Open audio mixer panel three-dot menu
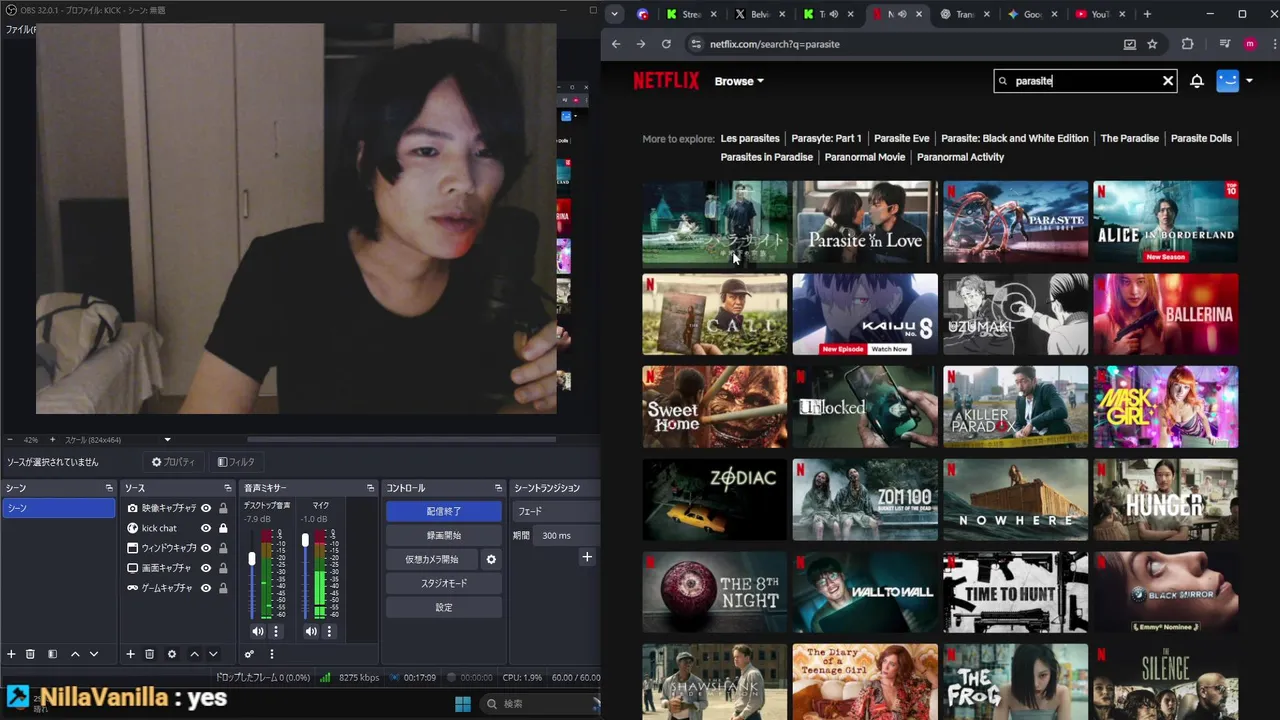1280x720 pixels. point(271,654)
